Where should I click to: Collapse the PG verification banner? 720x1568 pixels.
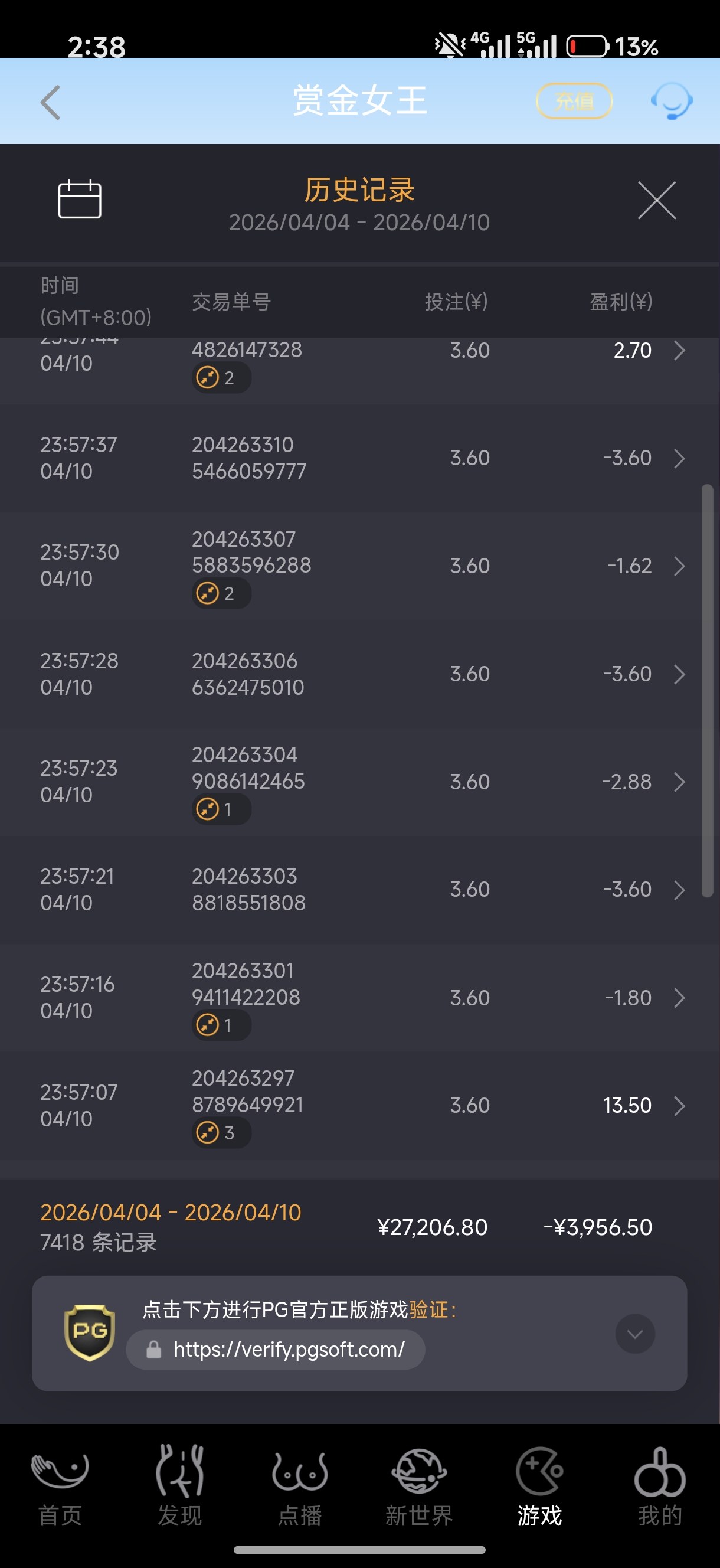(635, 1334)
